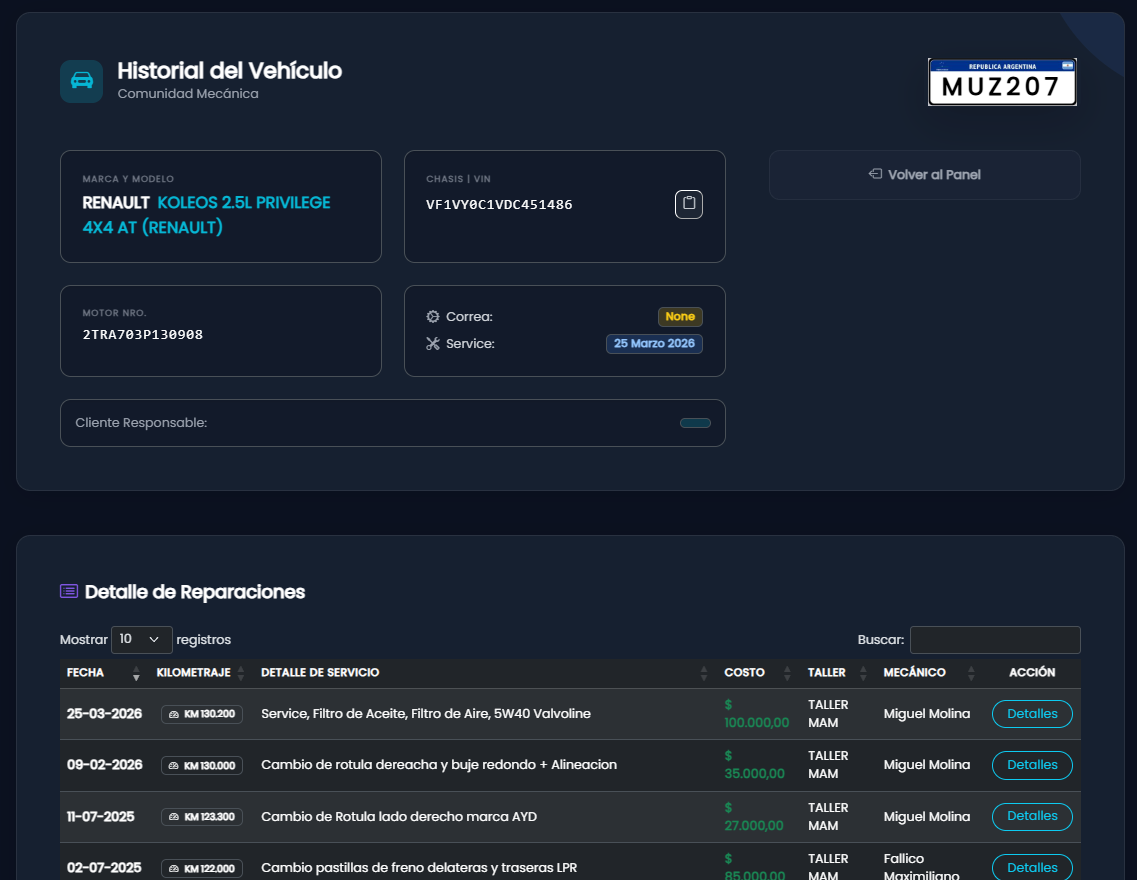Click the 25 Marzo 2026 service badge
Viewport: 1137px width, 880px height.
point(654,344)
